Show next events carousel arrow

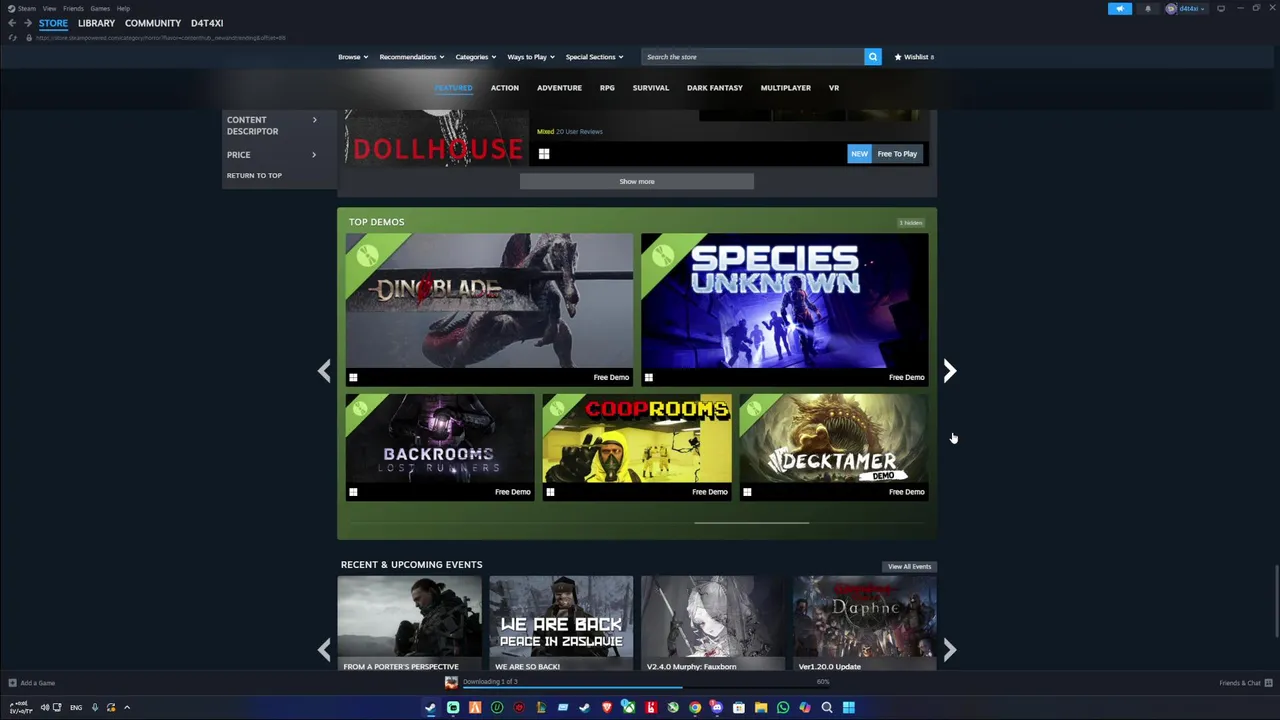tap(950, 650)
